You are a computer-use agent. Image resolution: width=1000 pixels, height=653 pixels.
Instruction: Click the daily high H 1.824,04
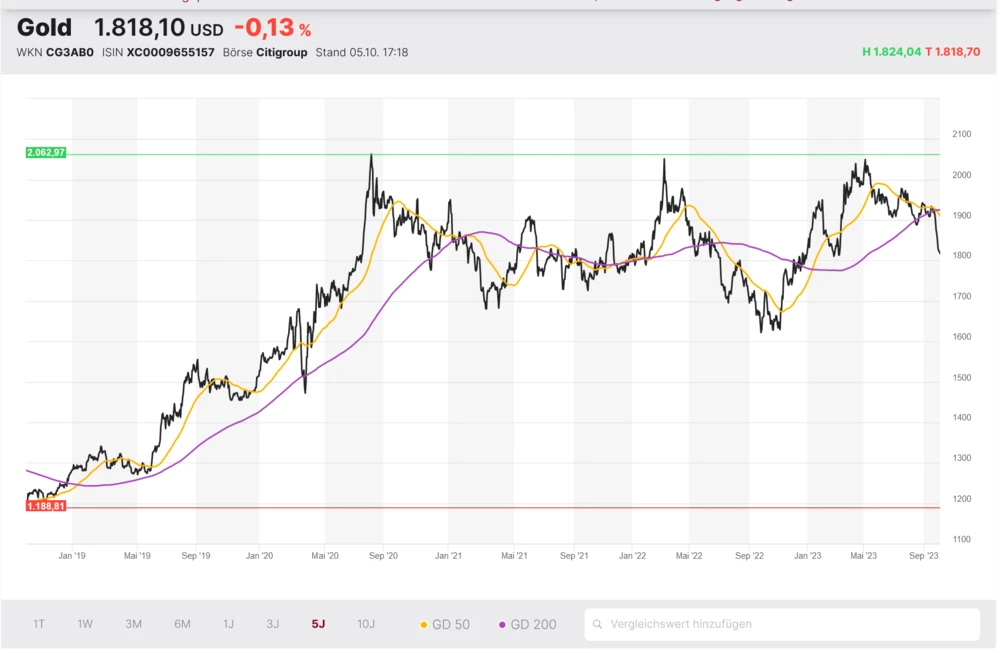point(891,51)
